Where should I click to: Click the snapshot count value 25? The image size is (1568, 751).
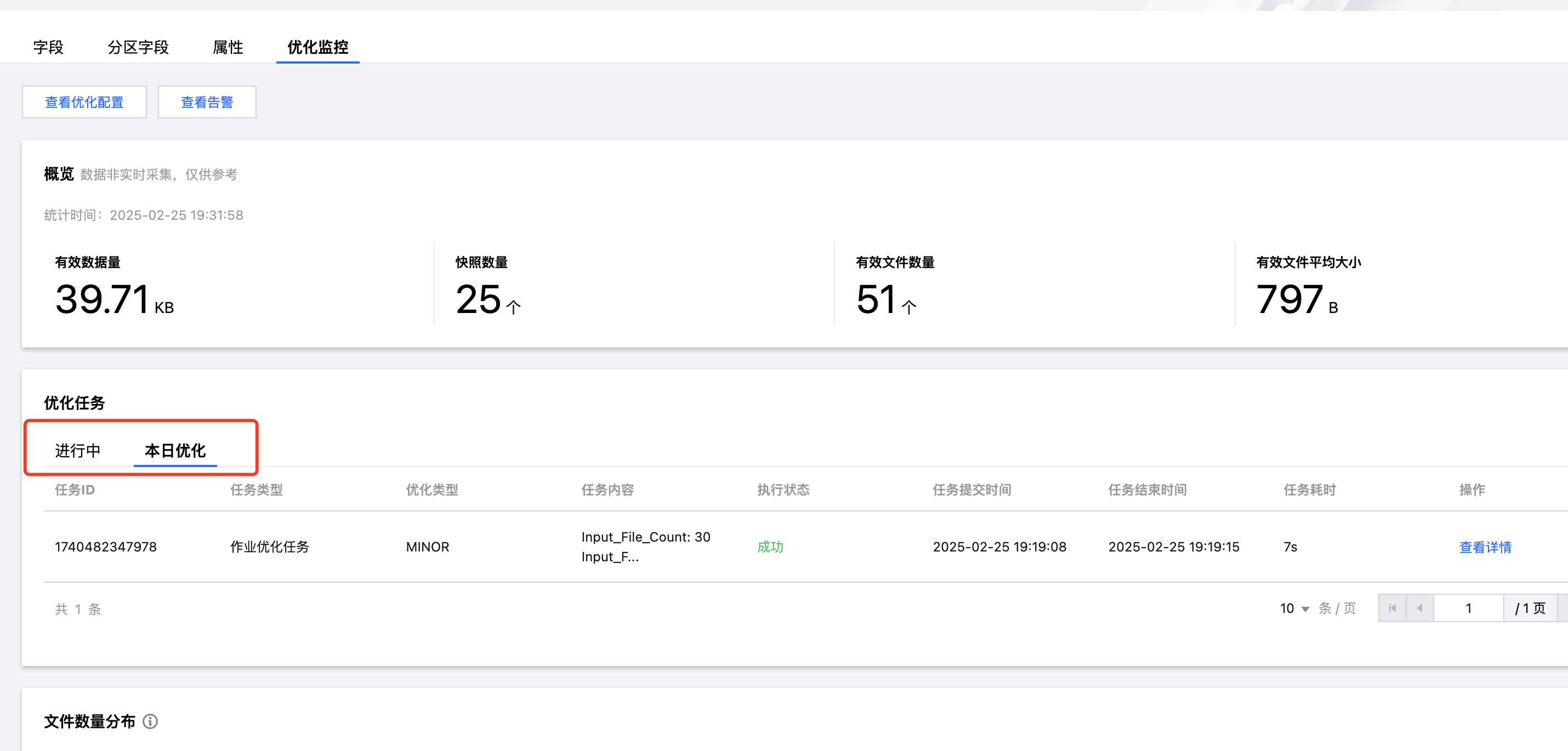pos(479,299)
